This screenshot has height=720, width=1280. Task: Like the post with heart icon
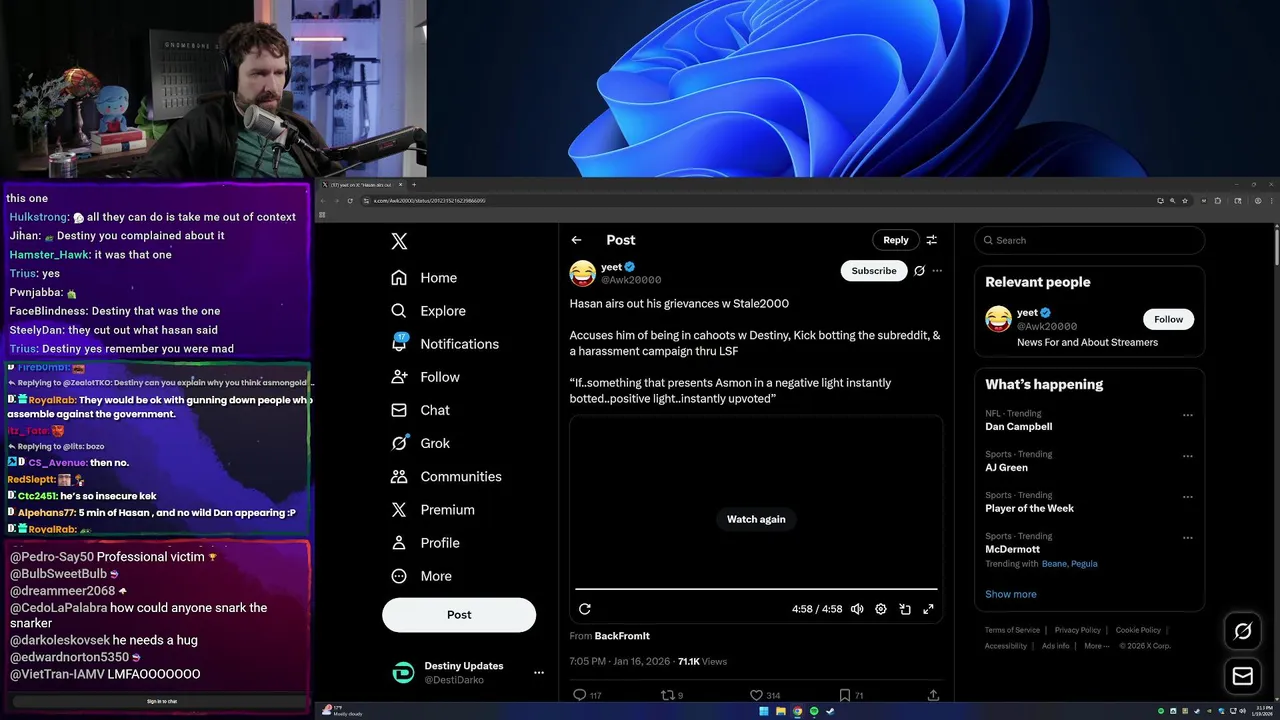(x=757, y=695)
